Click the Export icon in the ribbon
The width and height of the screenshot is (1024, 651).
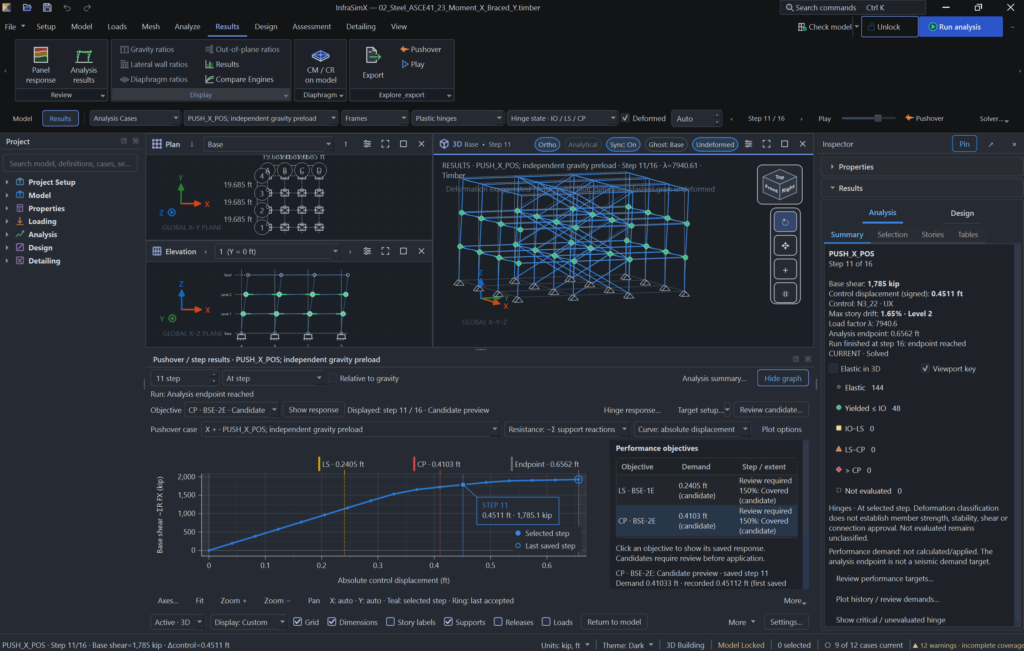pos(373,63)
